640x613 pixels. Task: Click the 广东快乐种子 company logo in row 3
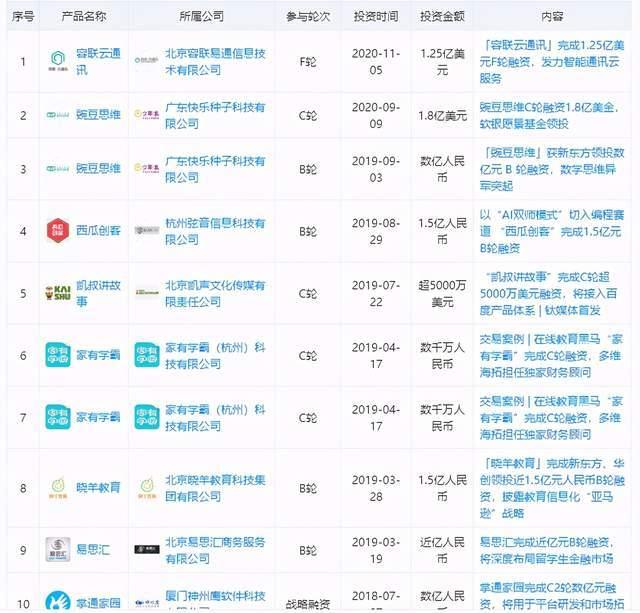click(x=147, y=168)
